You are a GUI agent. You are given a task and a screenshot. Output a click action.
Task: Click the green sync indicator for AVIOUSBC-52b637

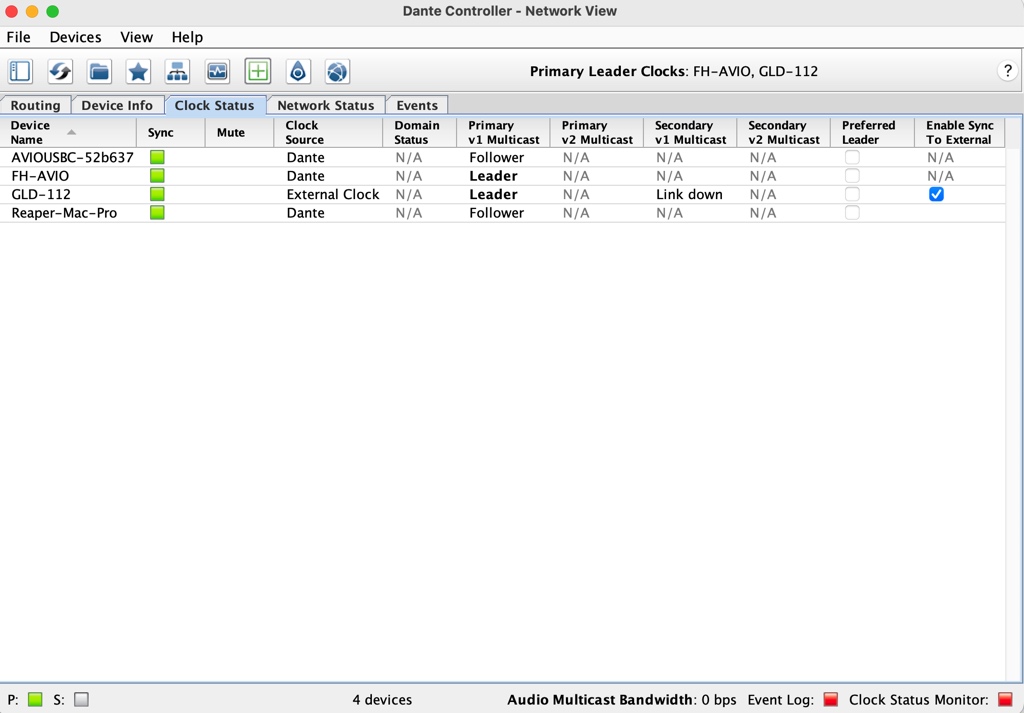[157, 157]
